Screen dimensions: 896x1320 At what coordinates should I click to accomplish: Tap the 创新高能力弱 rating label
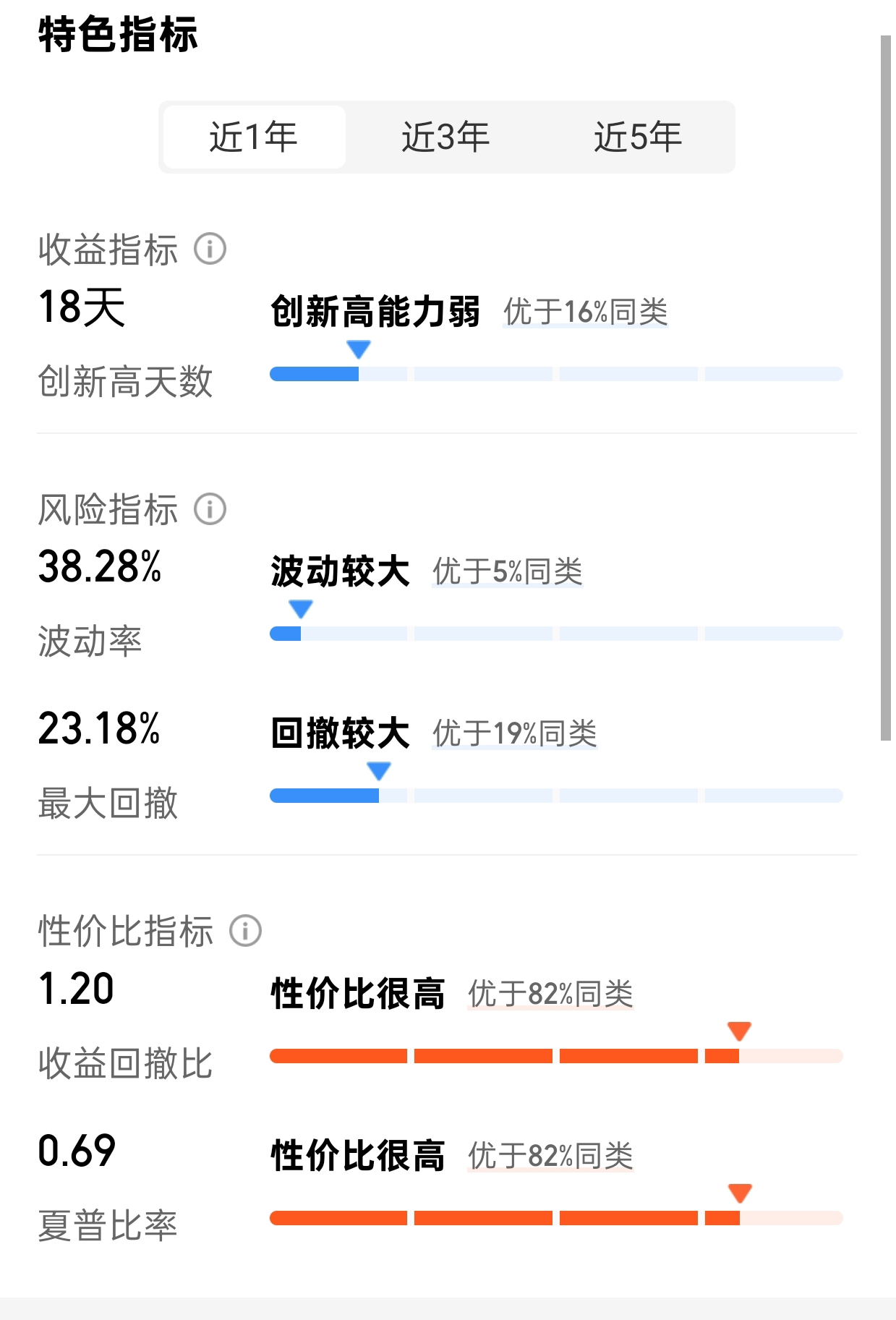click(375, 312)
